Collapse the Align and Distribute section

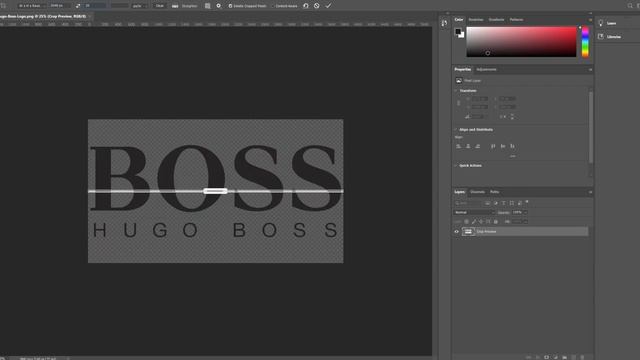coord(456,130)
